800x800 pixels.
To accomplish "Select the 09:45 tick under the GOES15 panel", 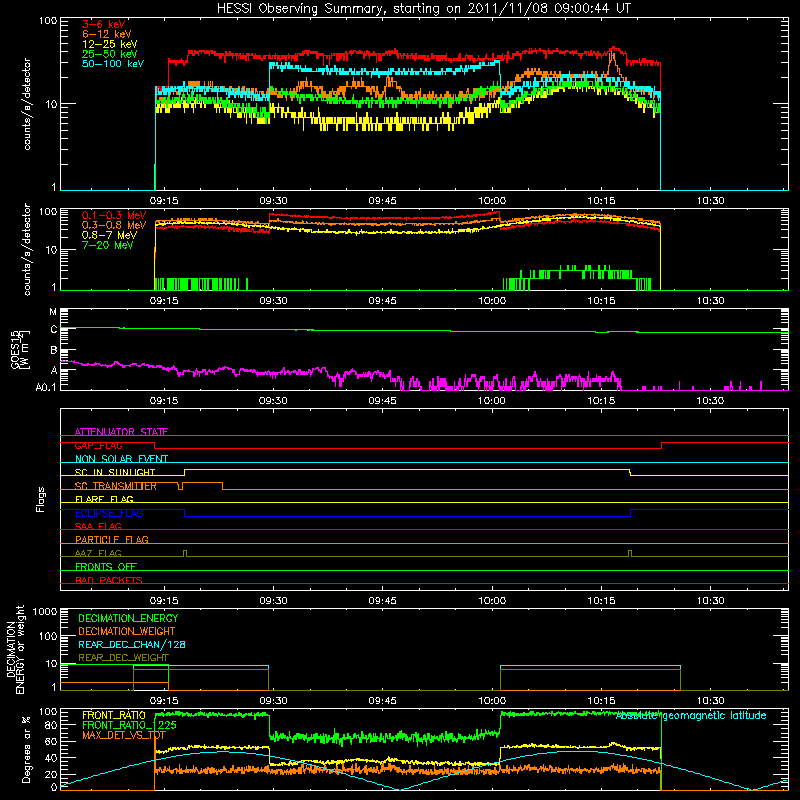I will [x=382, y=401].
